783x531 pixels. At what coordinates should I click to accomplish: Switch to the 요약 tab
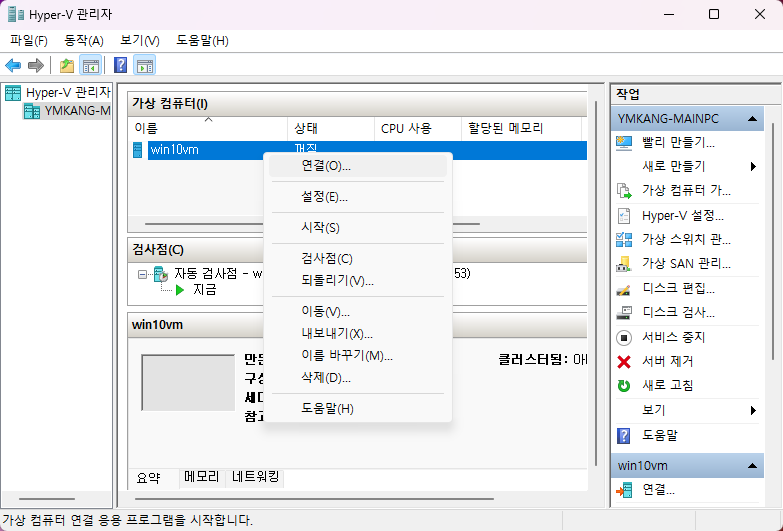point(148,479)
